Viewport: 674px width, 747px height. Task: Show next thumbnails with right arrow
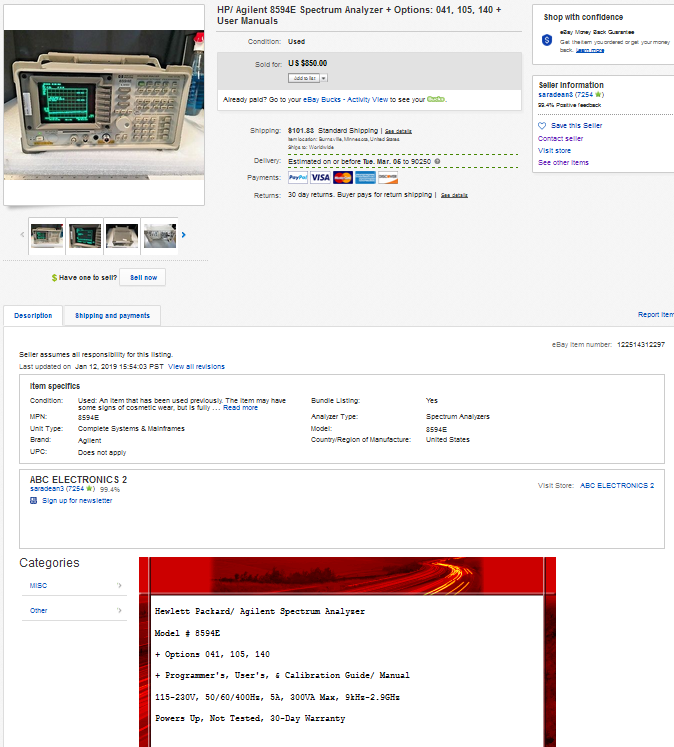point(183,235)
